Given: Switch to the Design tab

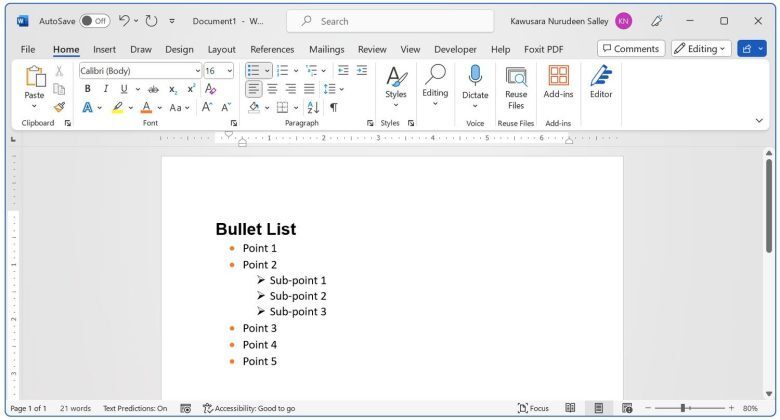Looking at the screenshot, I should (179, 49).
